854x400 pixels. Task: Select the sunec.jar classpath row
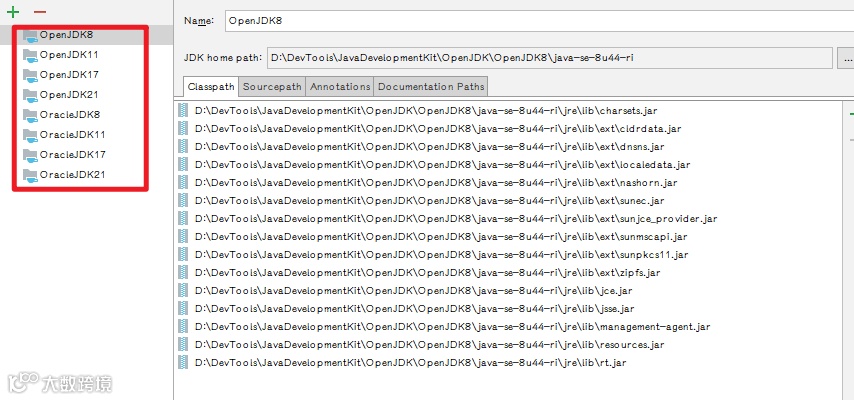pos(509,201)
